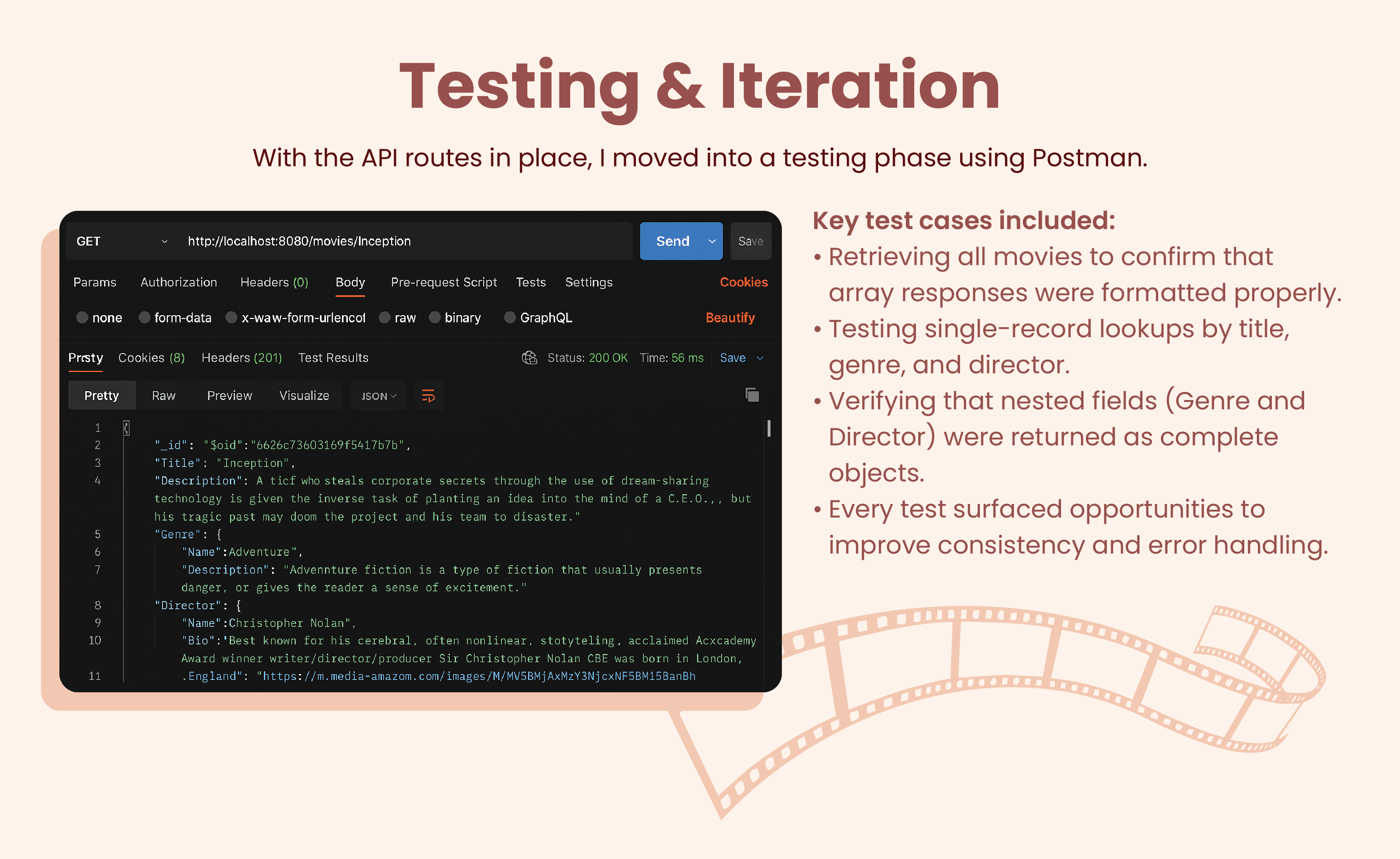Select the form-data radio button

144,318
